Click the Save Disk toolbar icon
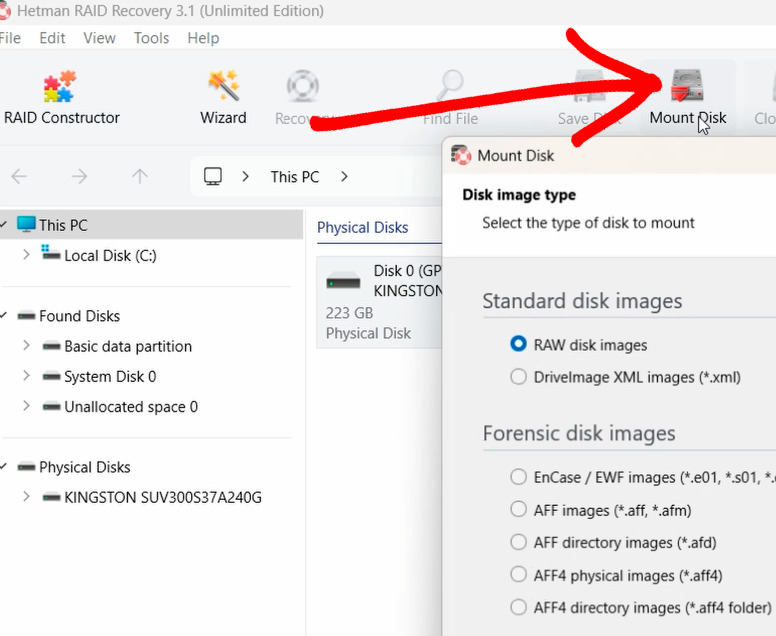The image size is (776, 636). (x=589, y=85)
